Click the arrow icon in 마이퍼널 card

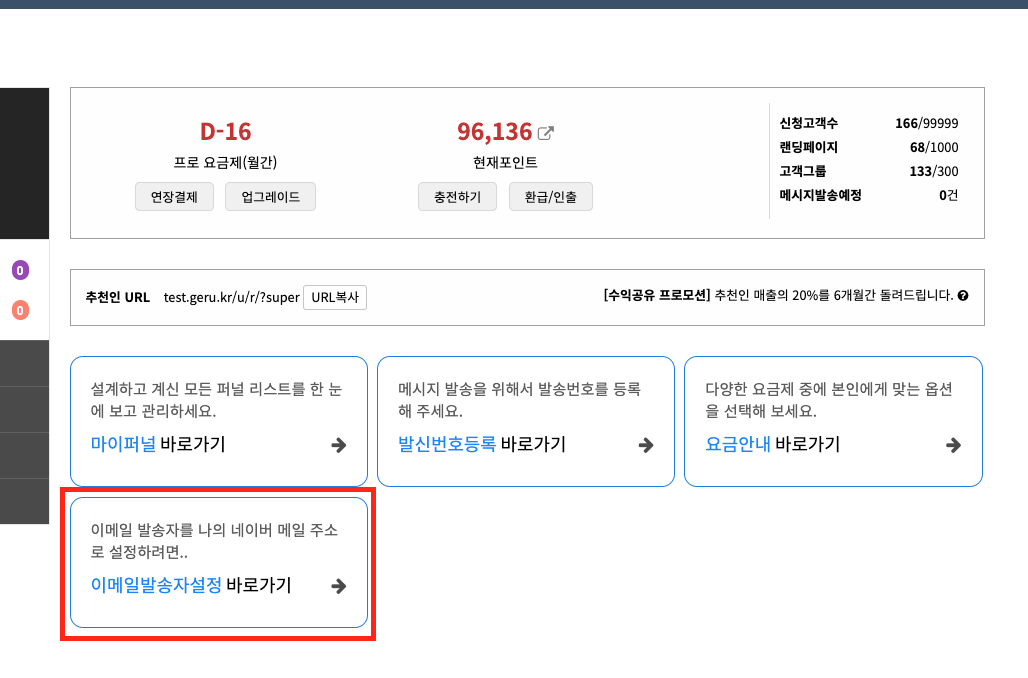[339, 445]
